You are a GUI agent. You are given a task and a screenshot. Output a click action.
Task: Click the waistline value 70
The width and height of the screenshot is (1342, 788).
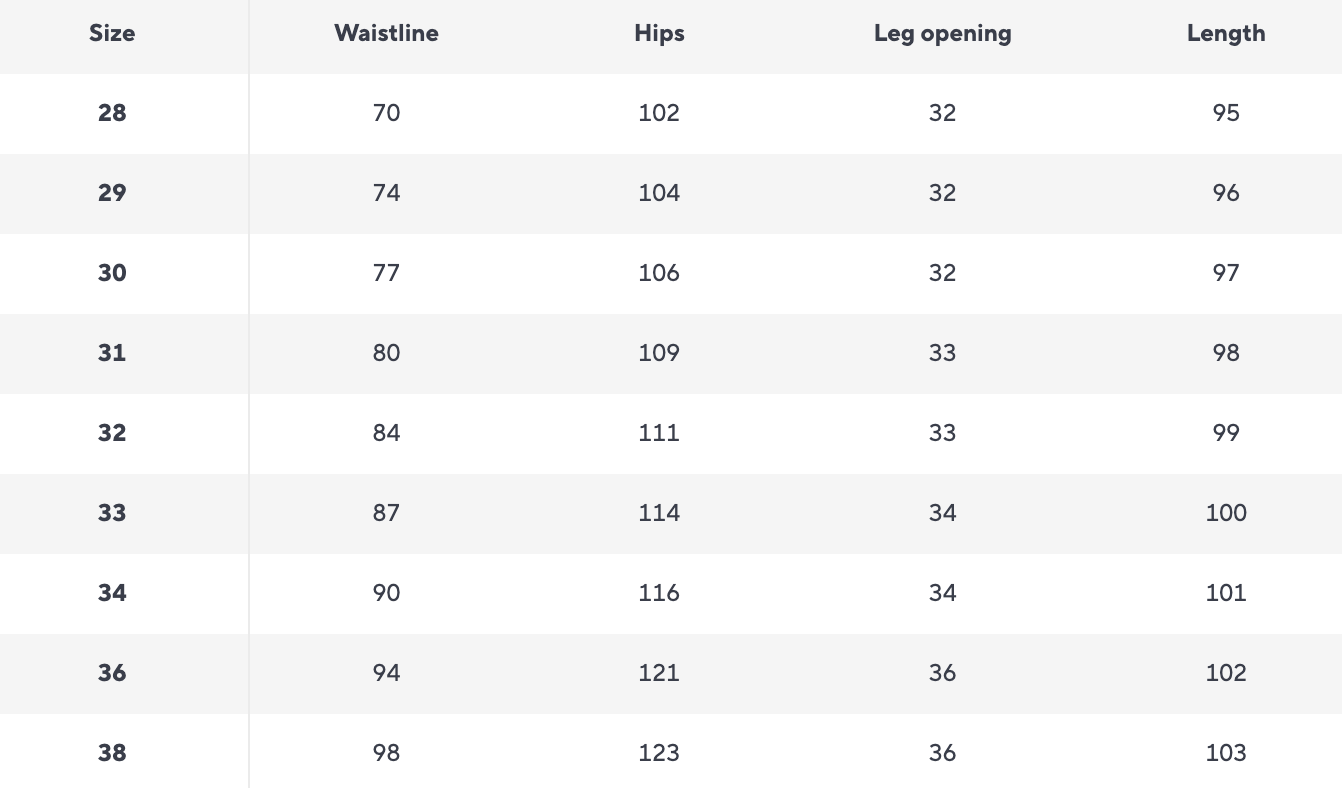386,113
